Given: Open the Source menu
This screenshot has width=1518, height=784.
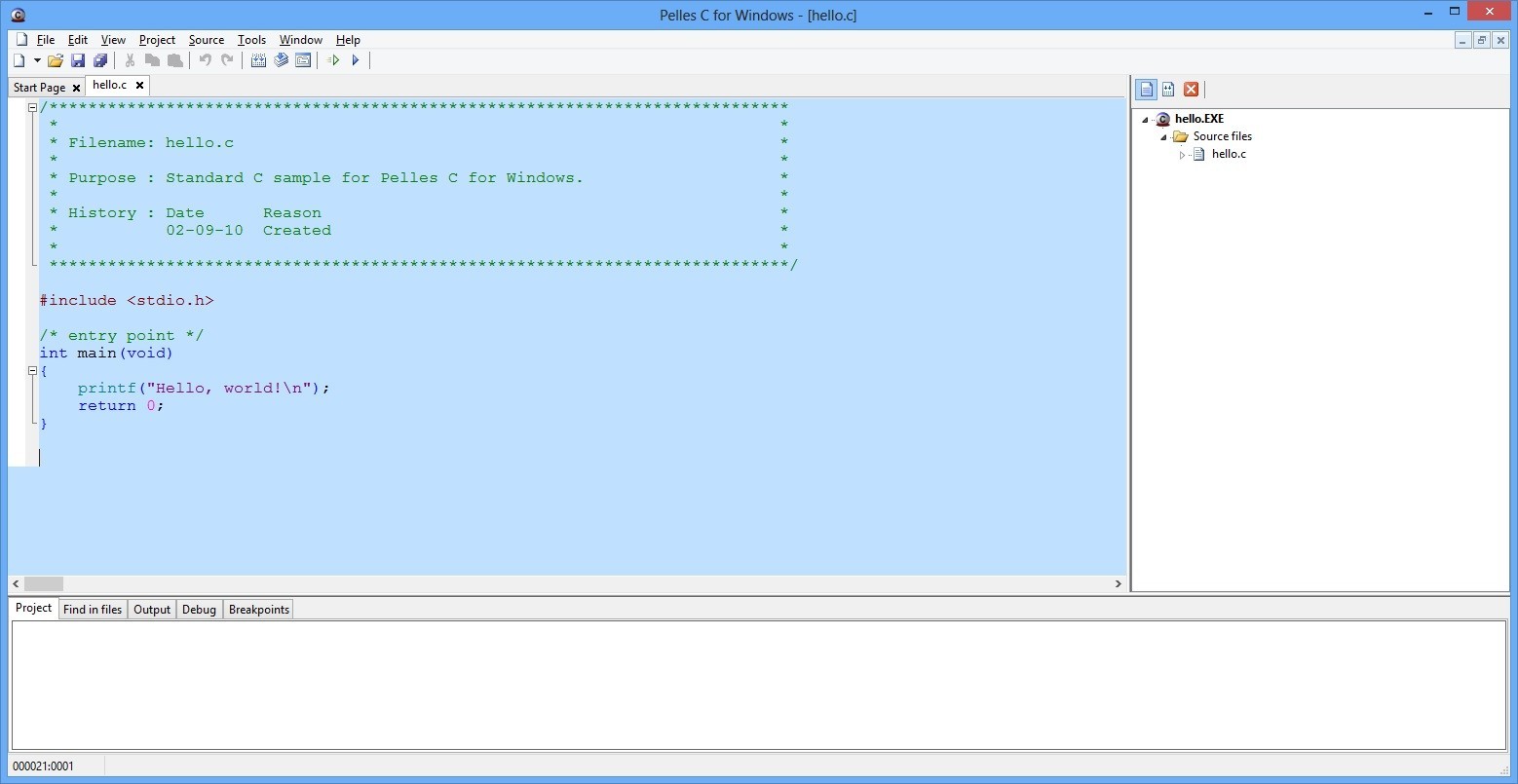Looking at the screenshot, I should pos(206,40).
